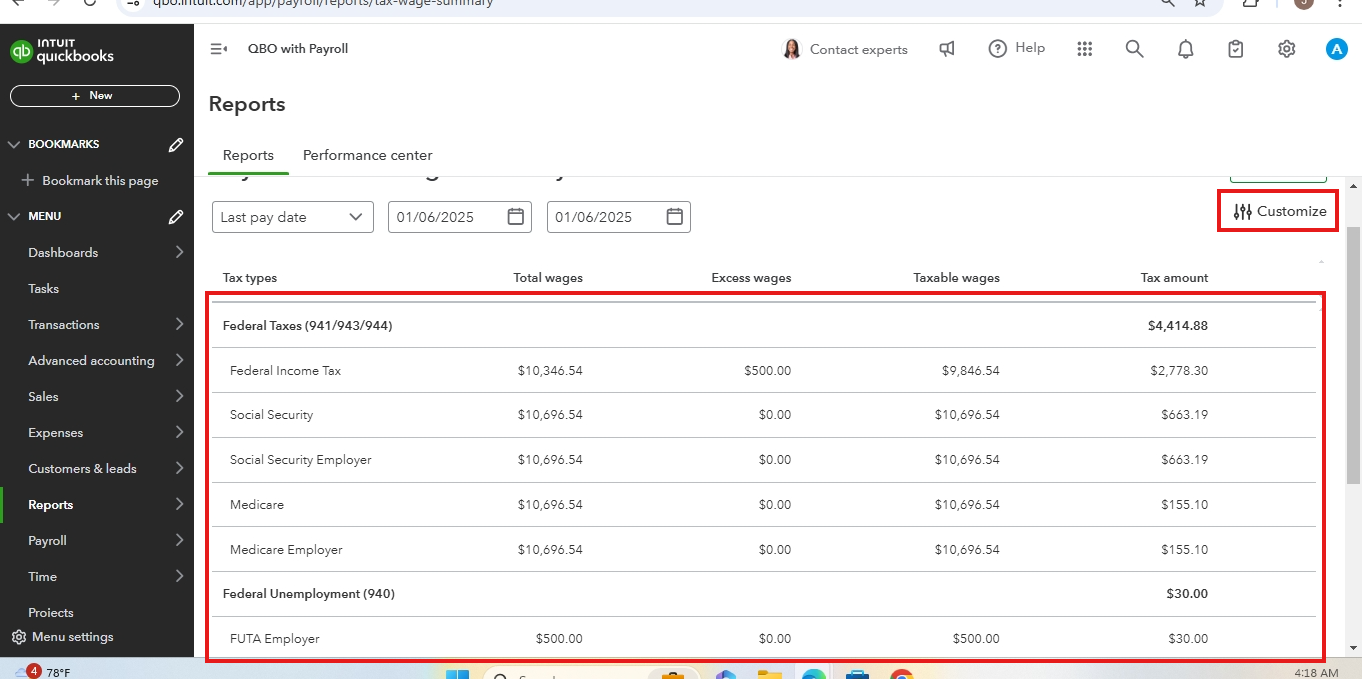Click Bookmark this page

[x=90, y=181]
